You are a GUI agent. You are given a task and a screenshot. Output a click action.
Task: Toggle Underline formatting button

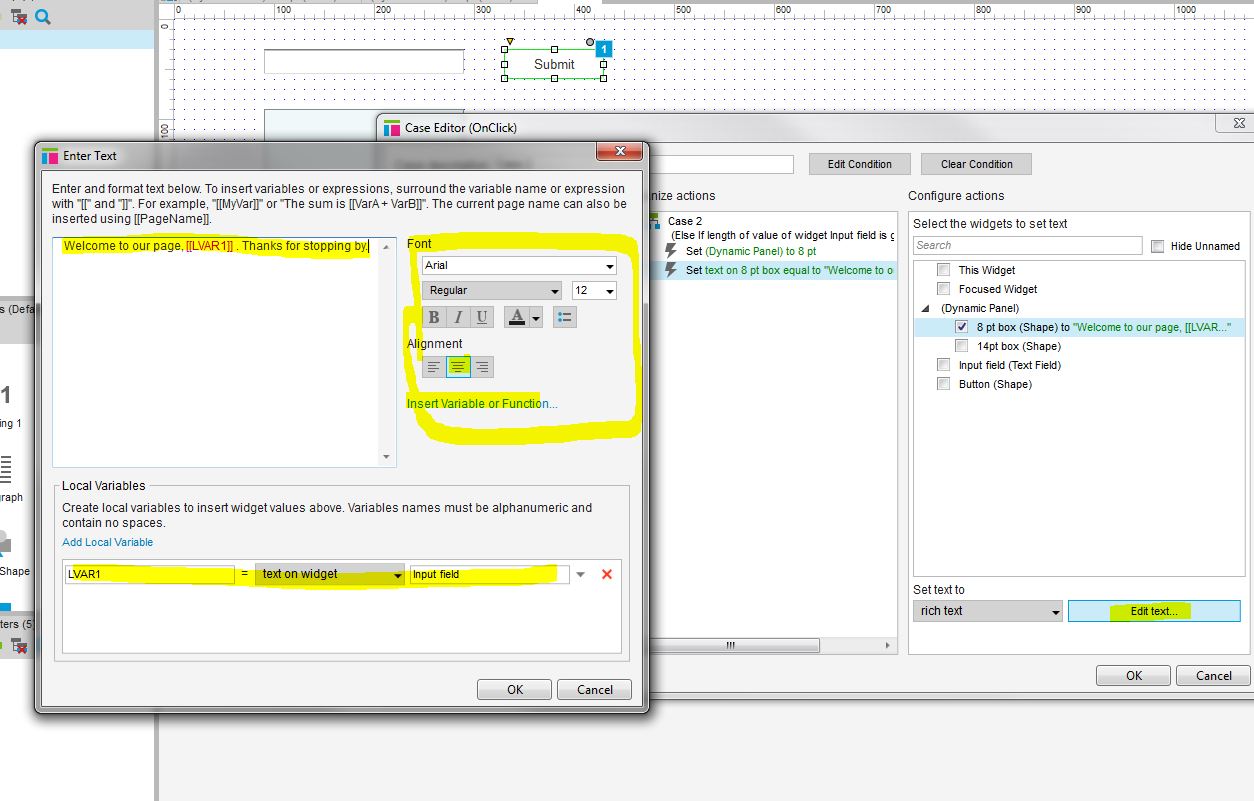[x=482, y=317]
